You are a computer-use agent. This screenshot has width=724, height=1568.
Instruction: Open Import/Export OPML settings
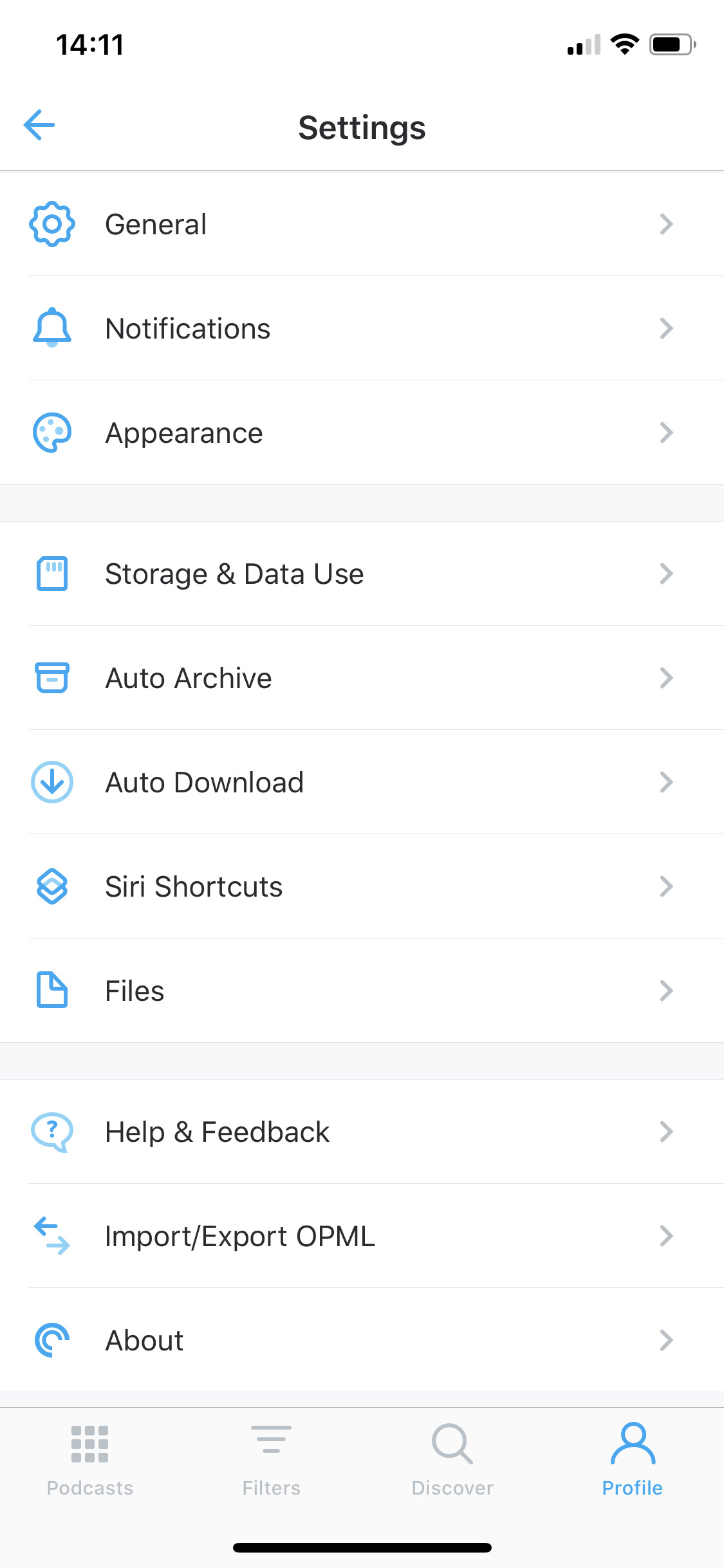pos(240,1236)
